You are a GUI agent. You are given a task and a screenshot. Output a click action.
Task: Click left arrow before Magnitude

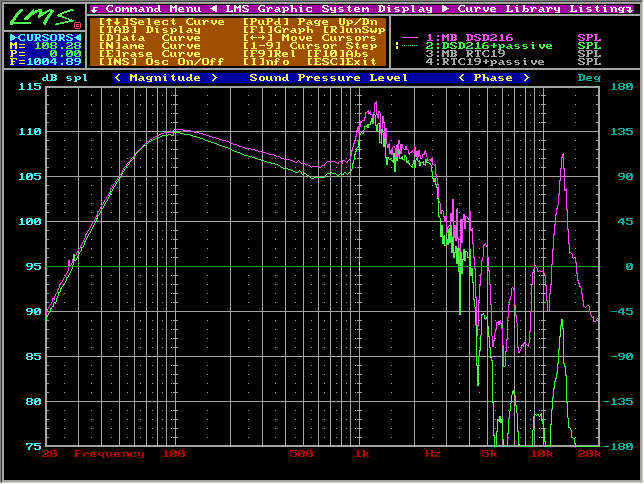118,78
